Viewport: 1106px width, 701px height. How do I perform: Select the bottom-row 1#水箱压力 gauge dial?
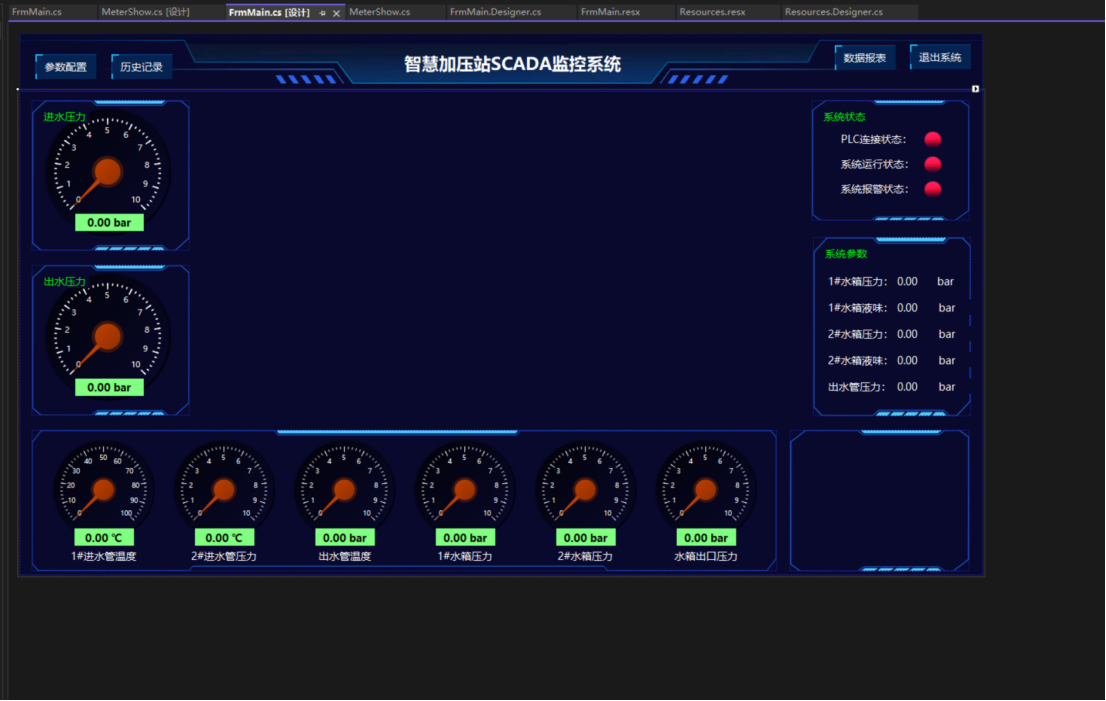[x=465, y=487]
